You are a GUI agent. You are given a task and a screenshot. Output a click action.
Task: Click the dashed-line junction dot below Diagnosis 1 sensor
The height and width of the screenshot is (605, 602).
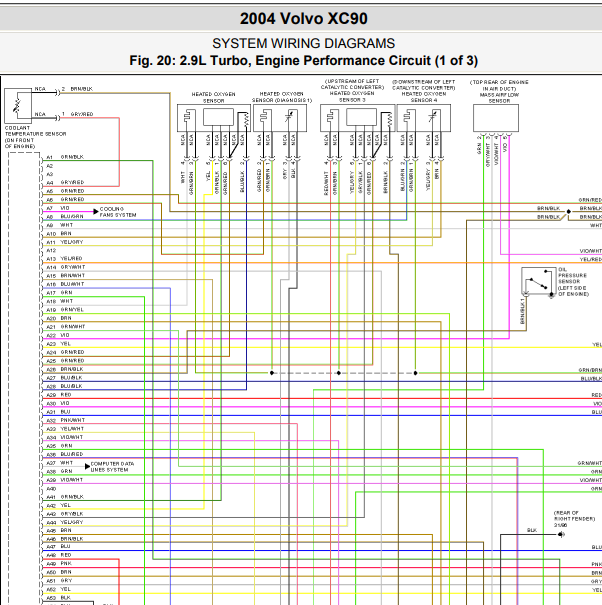(272, 373)
